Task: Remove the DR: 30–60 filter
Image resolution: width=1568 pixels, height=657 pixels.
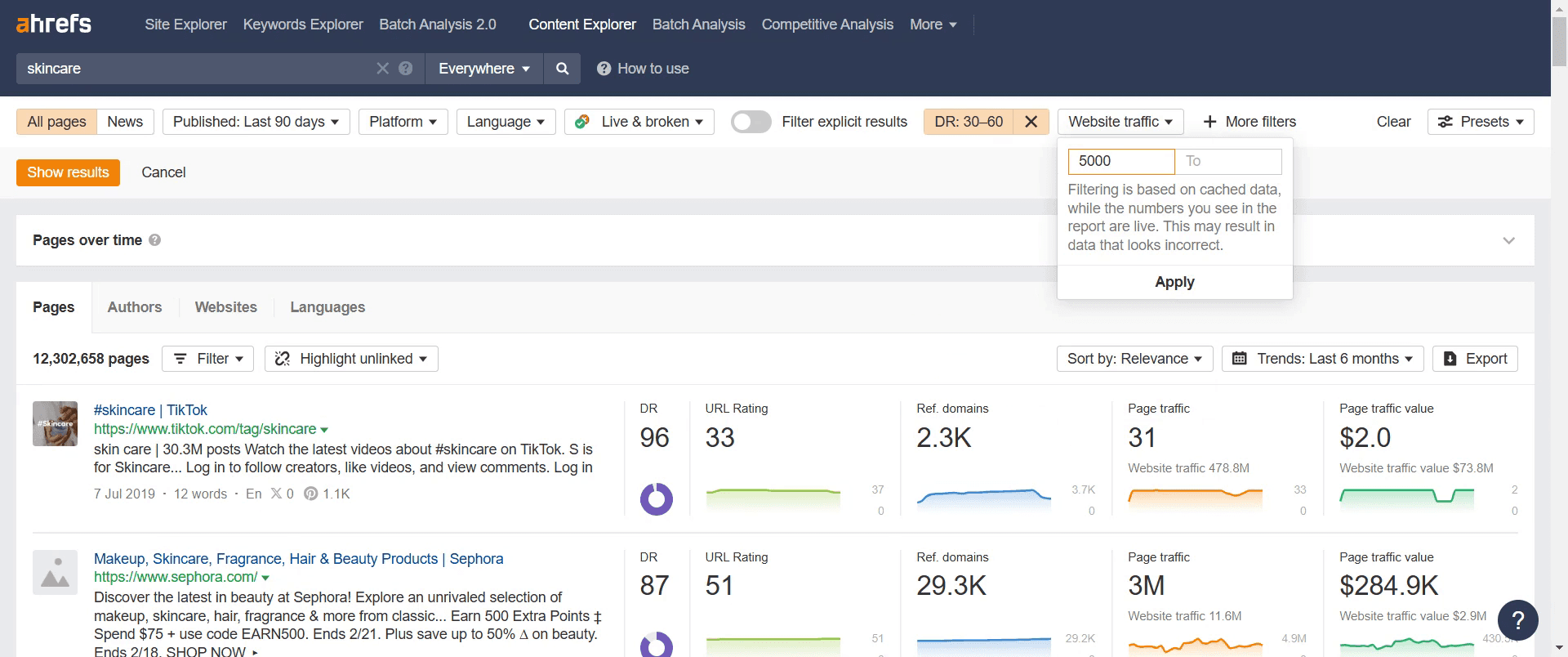Action: click(x=1031, y=122)
